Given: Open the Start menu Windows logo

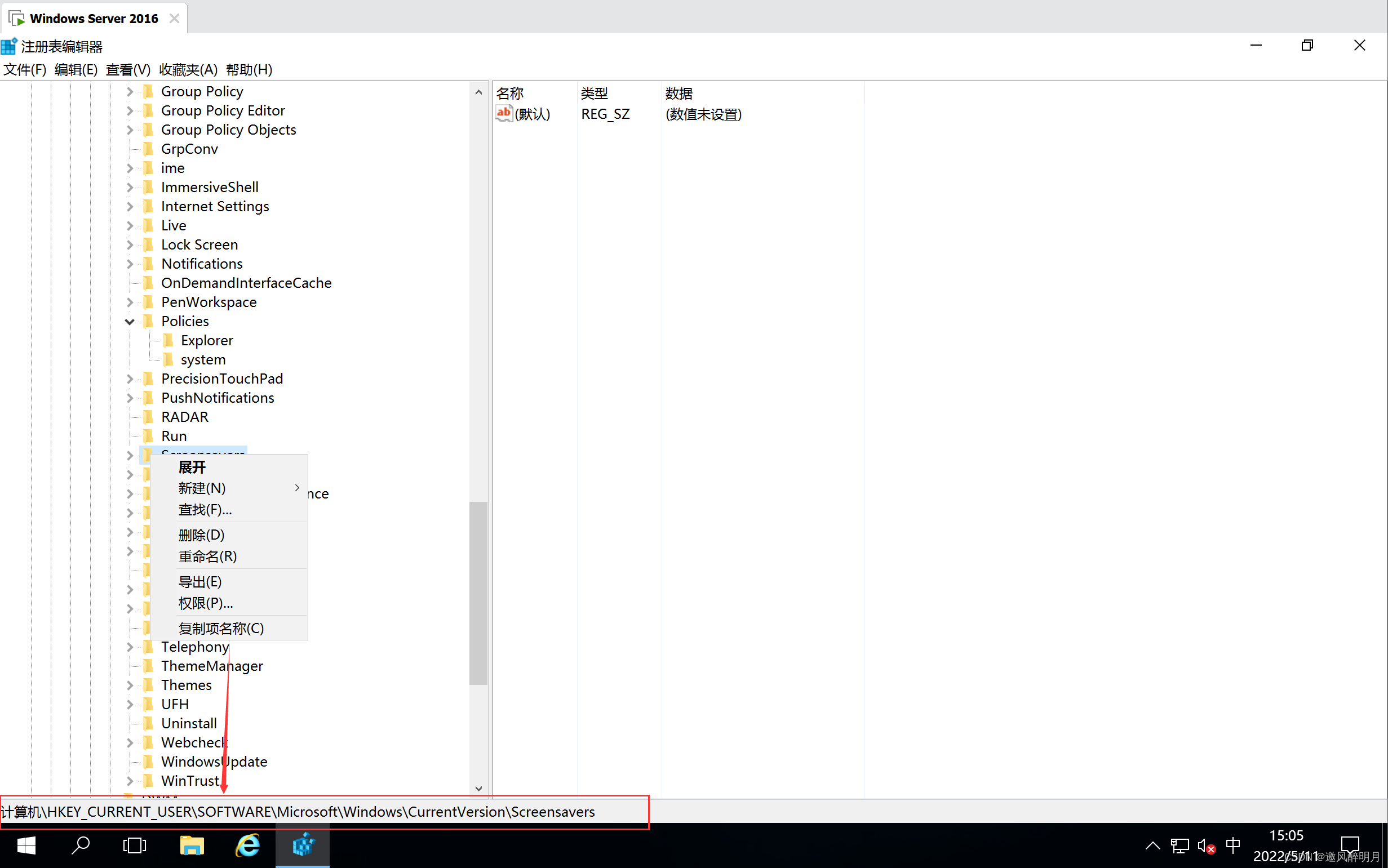Looking at the screenshot, I should coord(26,845).
